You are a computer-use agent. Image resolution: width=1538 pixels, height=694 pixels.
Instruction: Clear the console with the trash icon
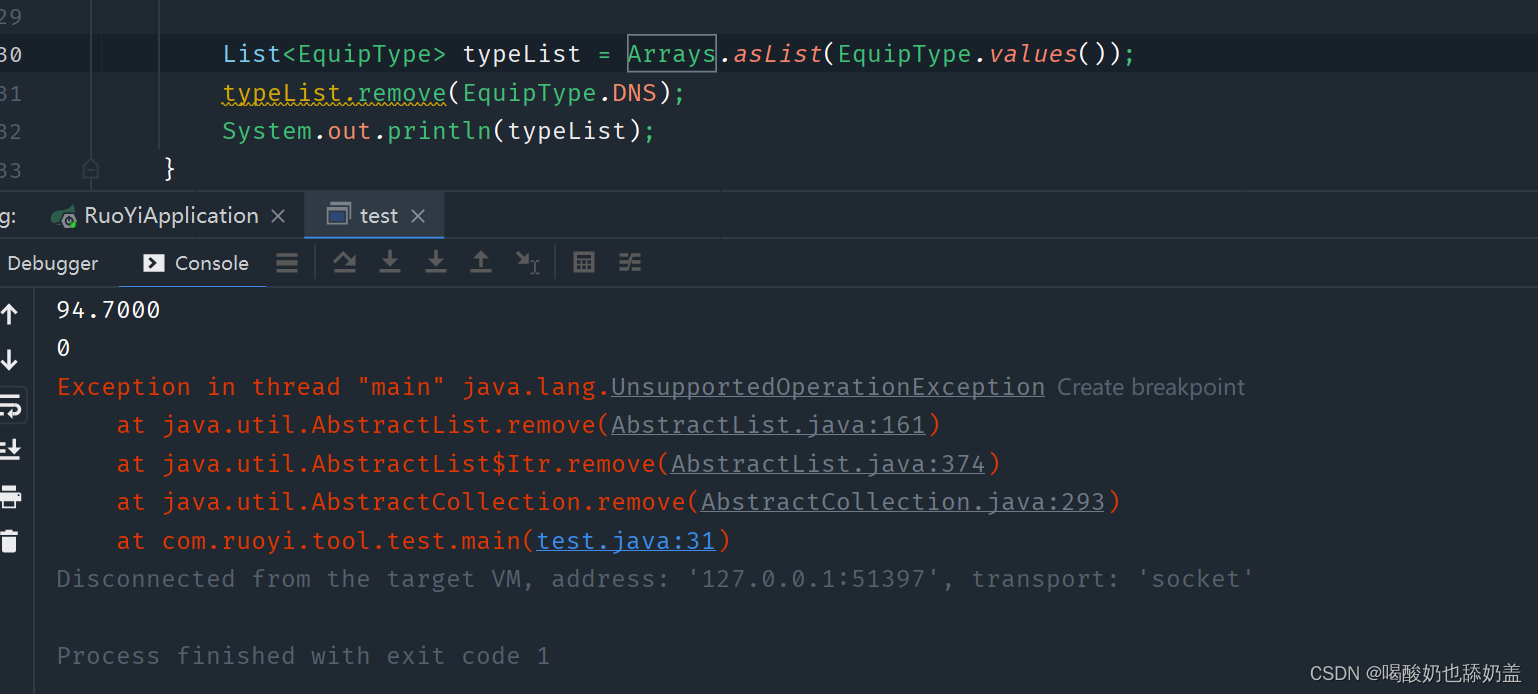[12, 540]
